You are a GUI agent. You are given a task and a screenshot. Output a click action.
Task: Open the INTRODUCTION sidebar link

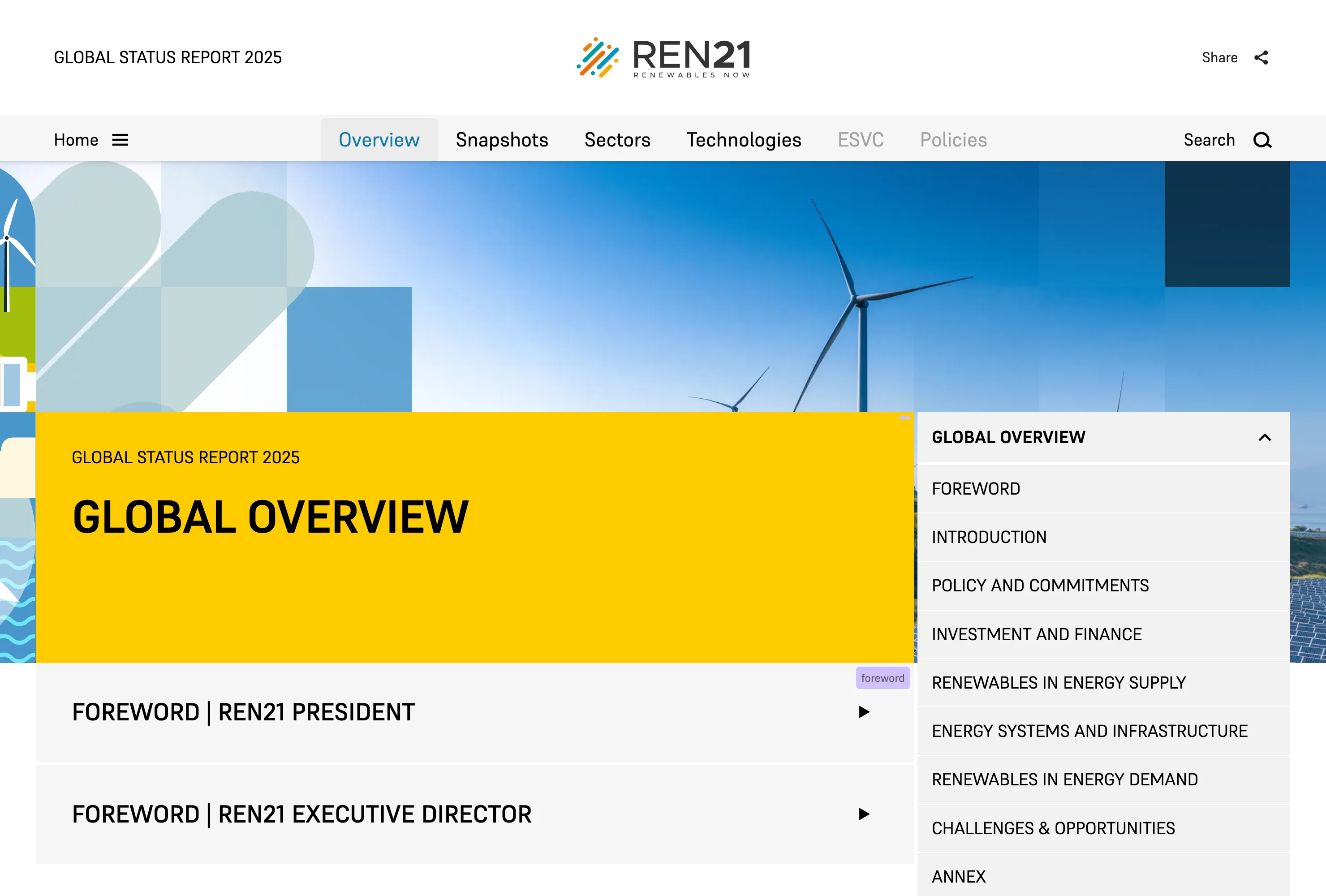[989, 537]
